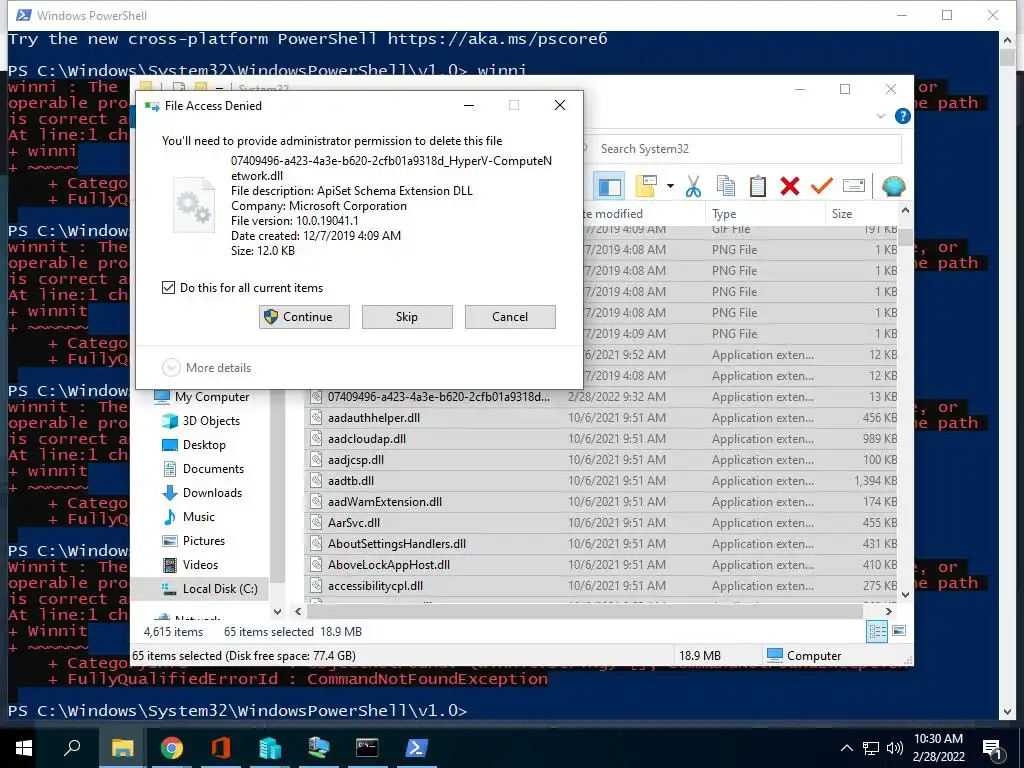The image size is (1024, 768).
Task: Show hidden tray icons chevron
Action: tap(846, 748)
